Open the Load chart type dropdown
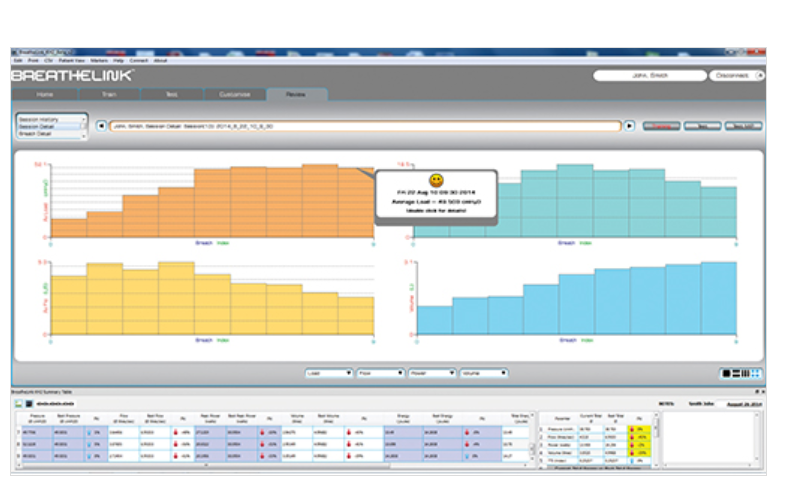 329,373
